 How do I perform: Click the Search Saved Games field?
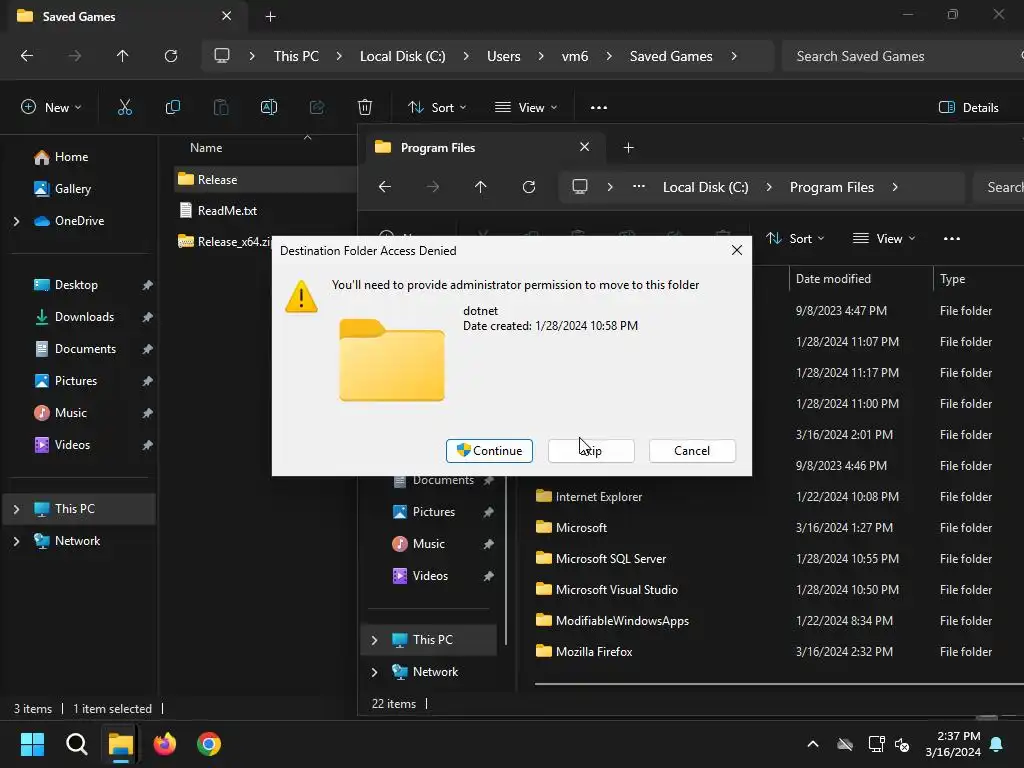click(901, 56)
